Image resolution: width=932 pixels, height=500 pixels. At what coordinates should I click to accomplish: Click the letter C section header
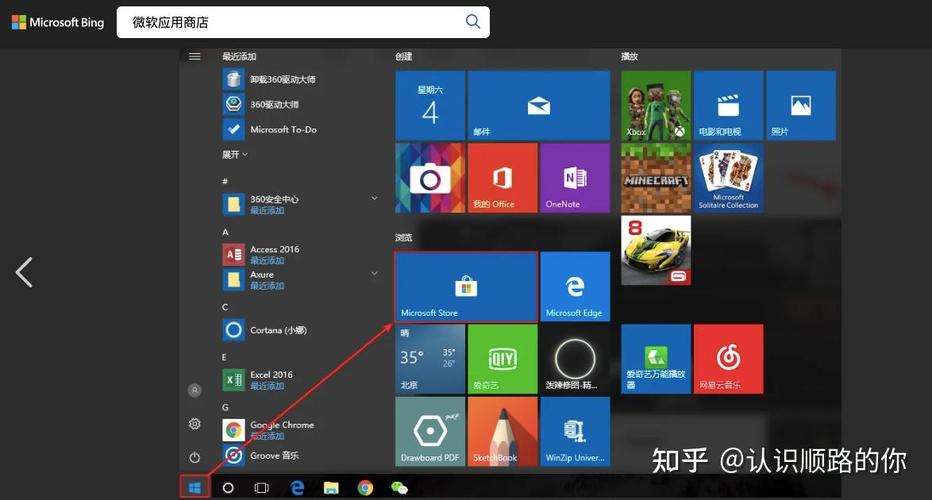tap(225, 307)
